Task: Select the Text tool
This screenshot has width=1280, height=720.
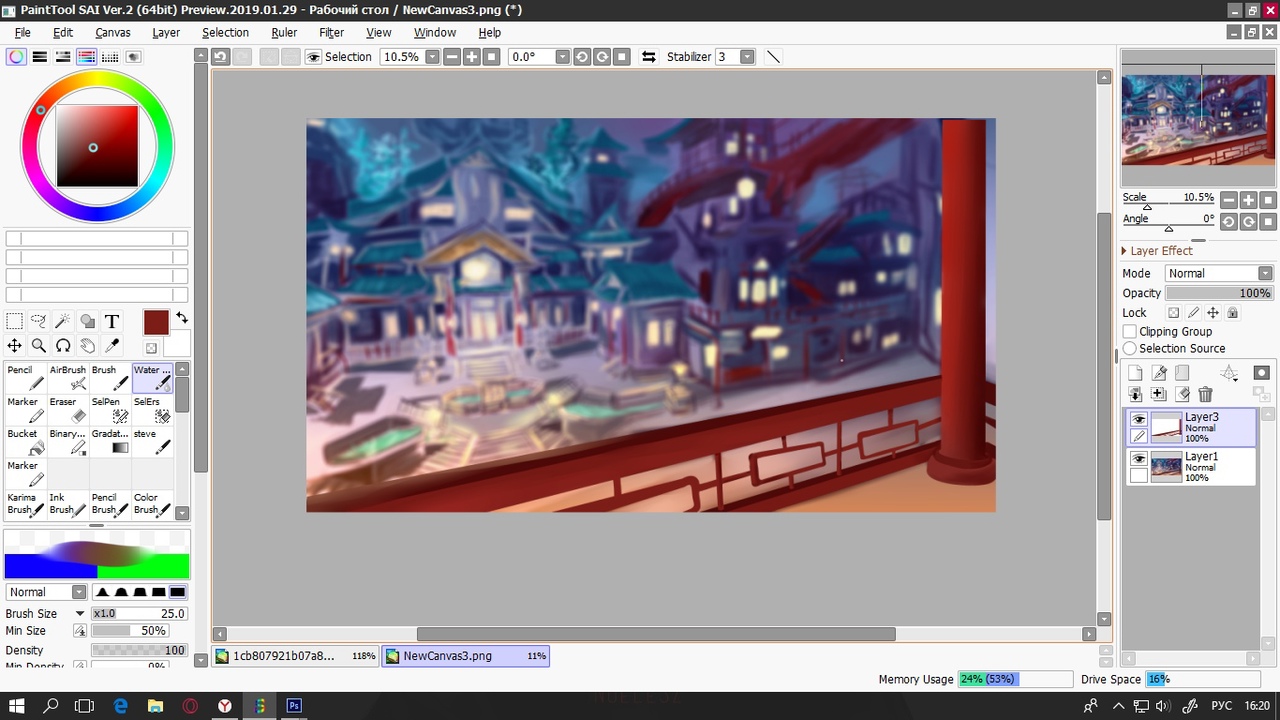Action: (x=112, y=321)
